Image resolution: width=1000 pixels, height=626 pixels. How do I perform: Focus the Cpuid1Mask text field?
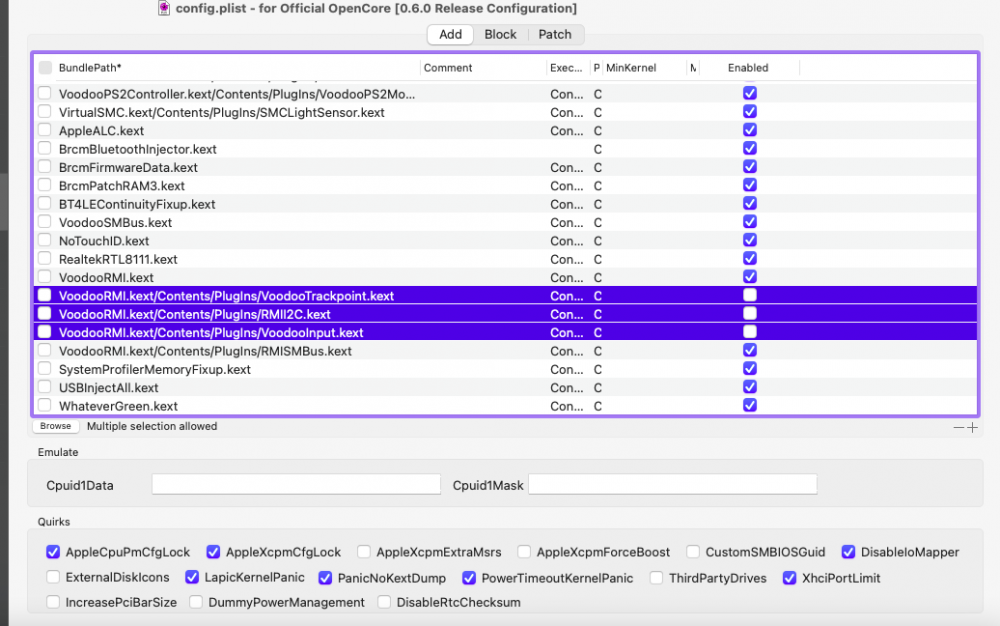coord(672,485)
